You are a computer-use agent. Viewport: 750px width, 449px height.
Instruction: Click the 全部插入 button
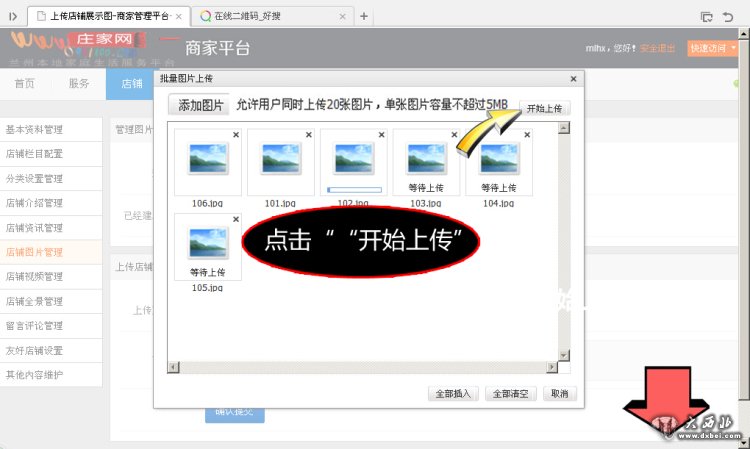click(x=453, y=393)
